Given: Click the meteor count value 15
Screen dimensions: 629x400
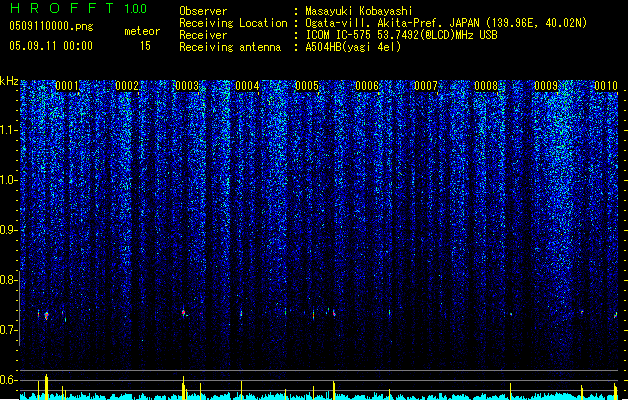Looking at the screenshot, I should point(145,46).
